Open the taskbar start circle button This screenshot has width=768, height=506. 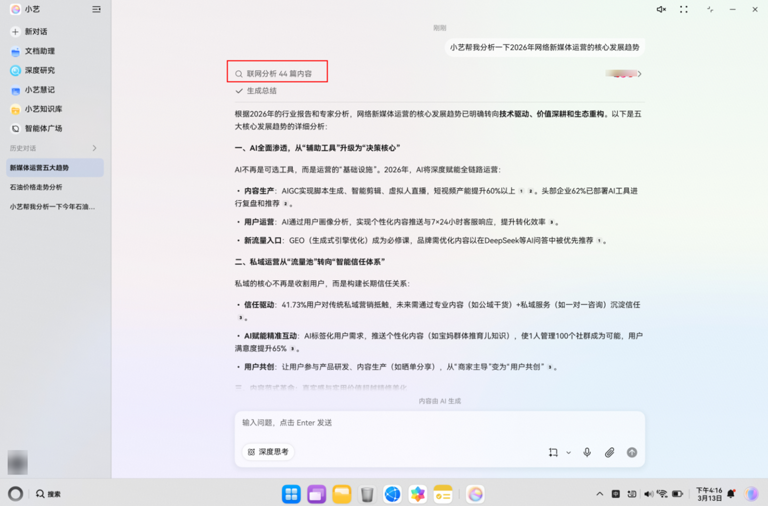pyautogui.click(x=15, y=493)
